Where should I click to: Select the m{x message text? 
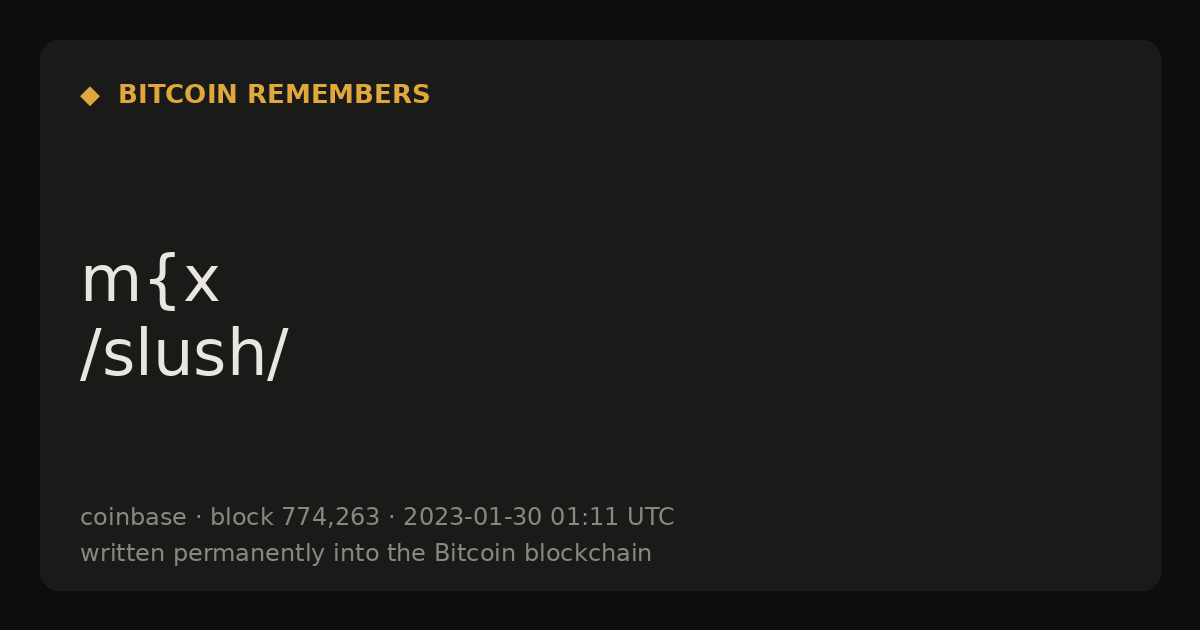[x=150, y=281]
